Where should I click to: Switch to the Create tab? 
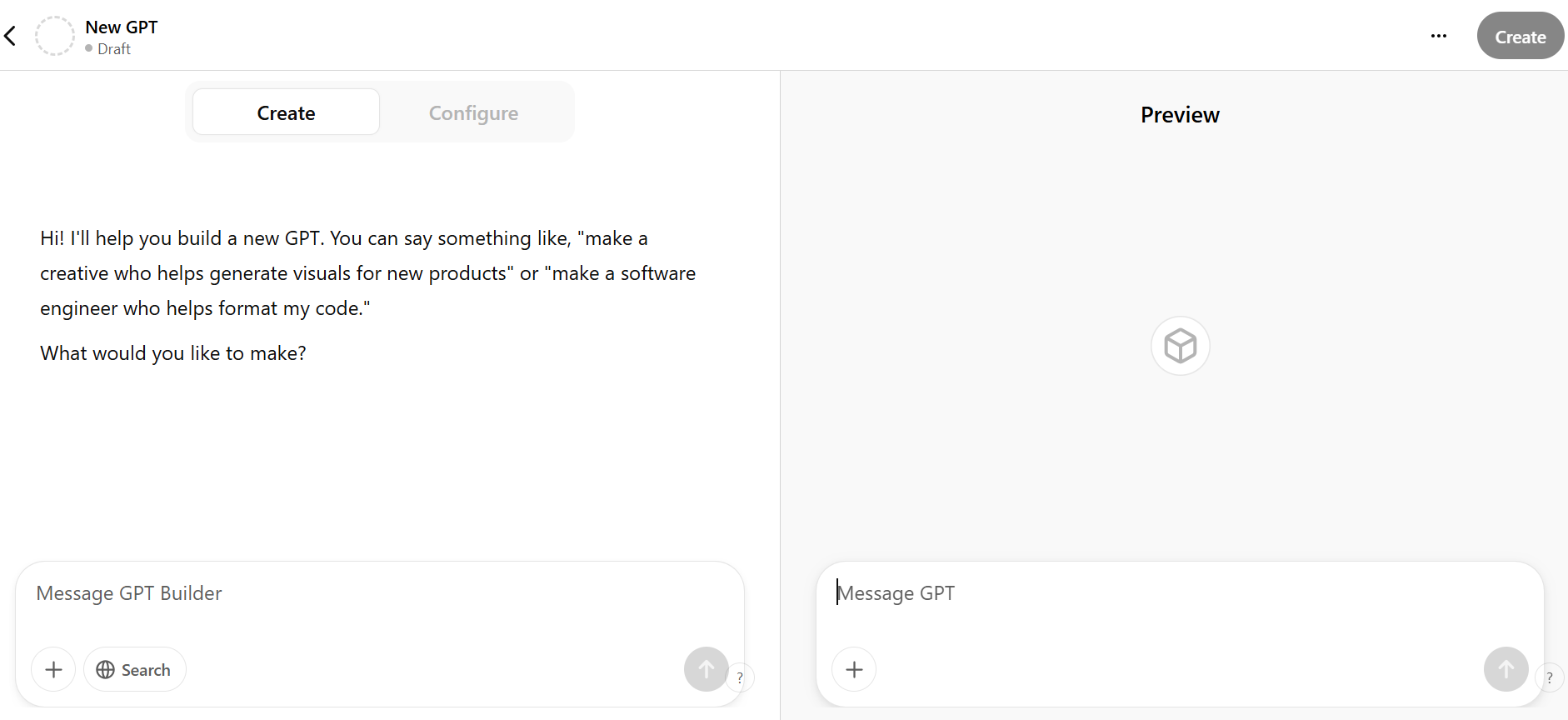coord(286,112)
